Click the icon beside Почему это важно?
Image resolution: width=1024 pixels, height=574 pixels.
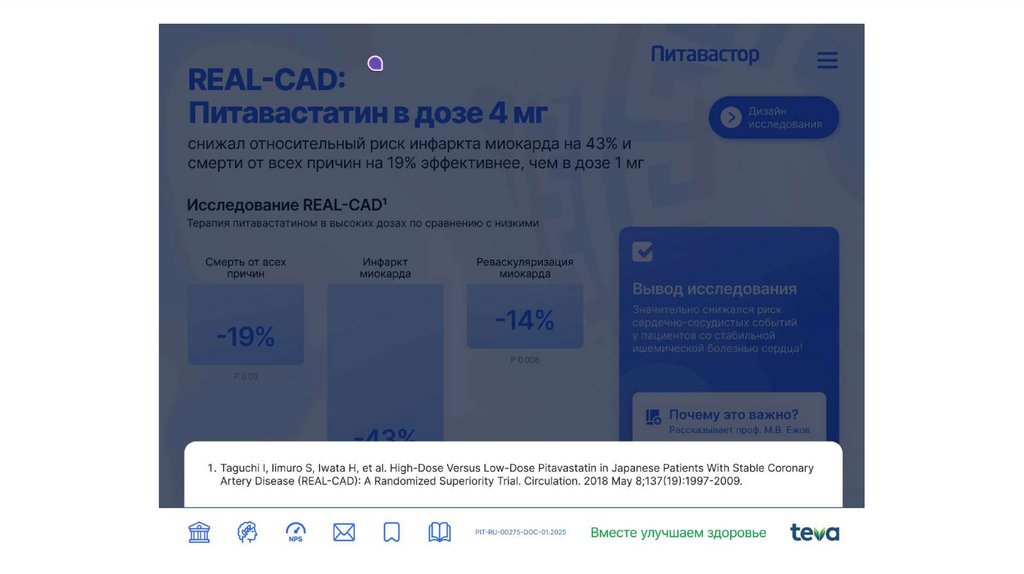point(653,417)
